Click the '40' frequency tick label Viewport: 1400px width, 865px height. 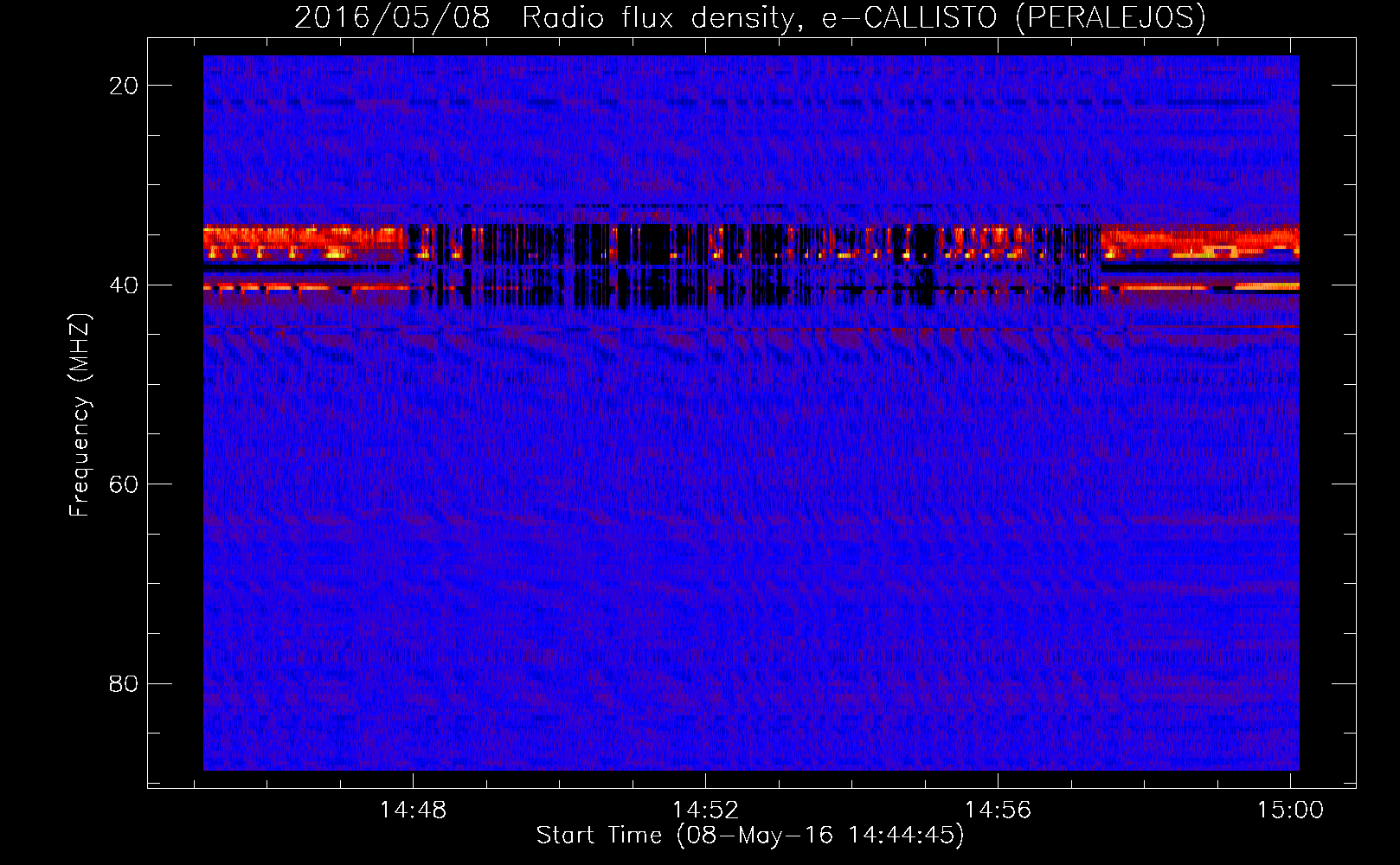125,285
